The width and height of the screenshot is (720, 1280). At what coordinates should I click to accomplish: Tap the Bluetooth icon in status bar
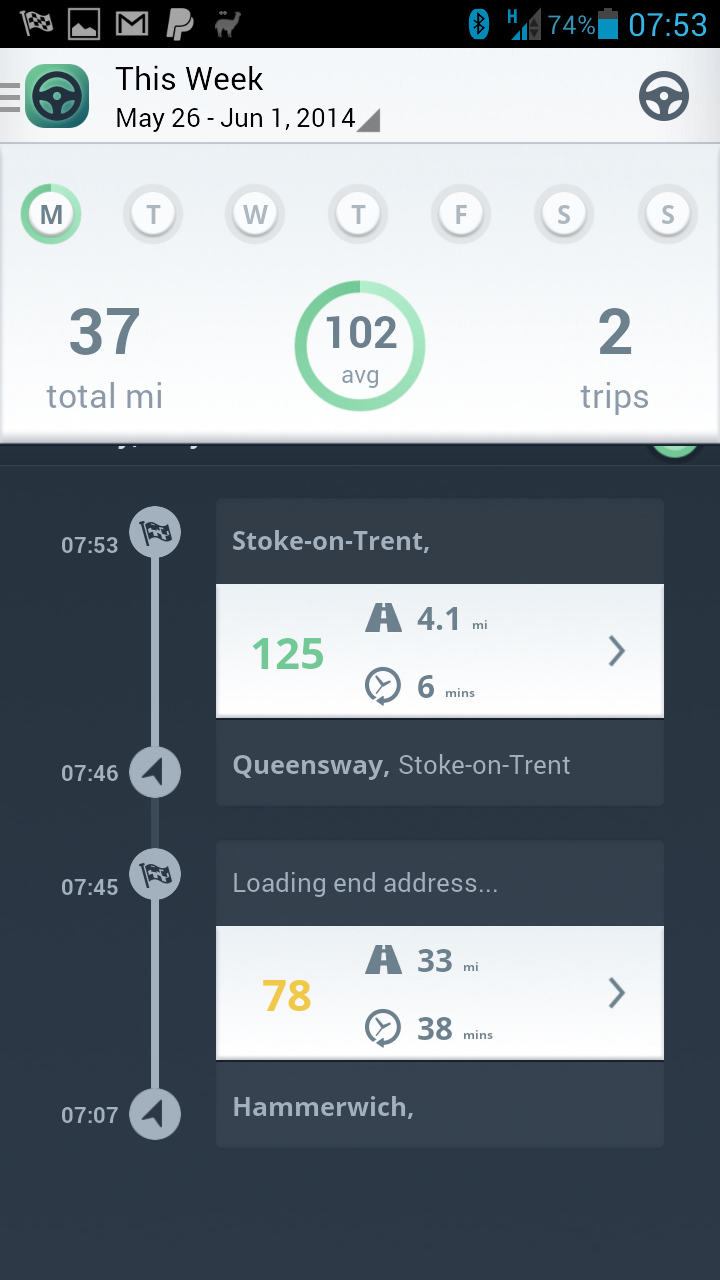[x=479, y=24]
